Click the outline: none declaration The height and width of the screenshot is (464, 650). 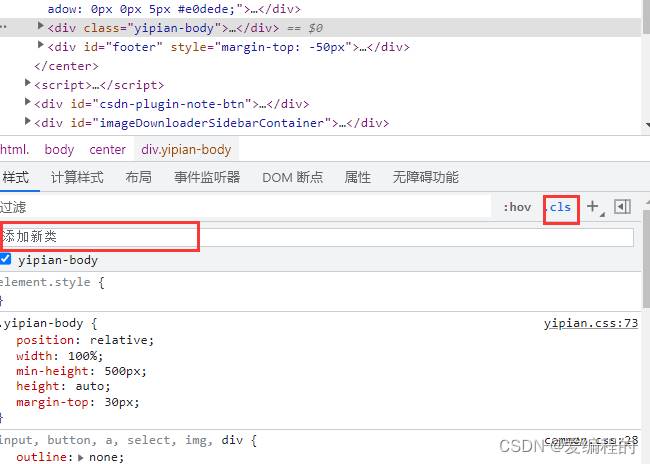(x=70, y=457)
